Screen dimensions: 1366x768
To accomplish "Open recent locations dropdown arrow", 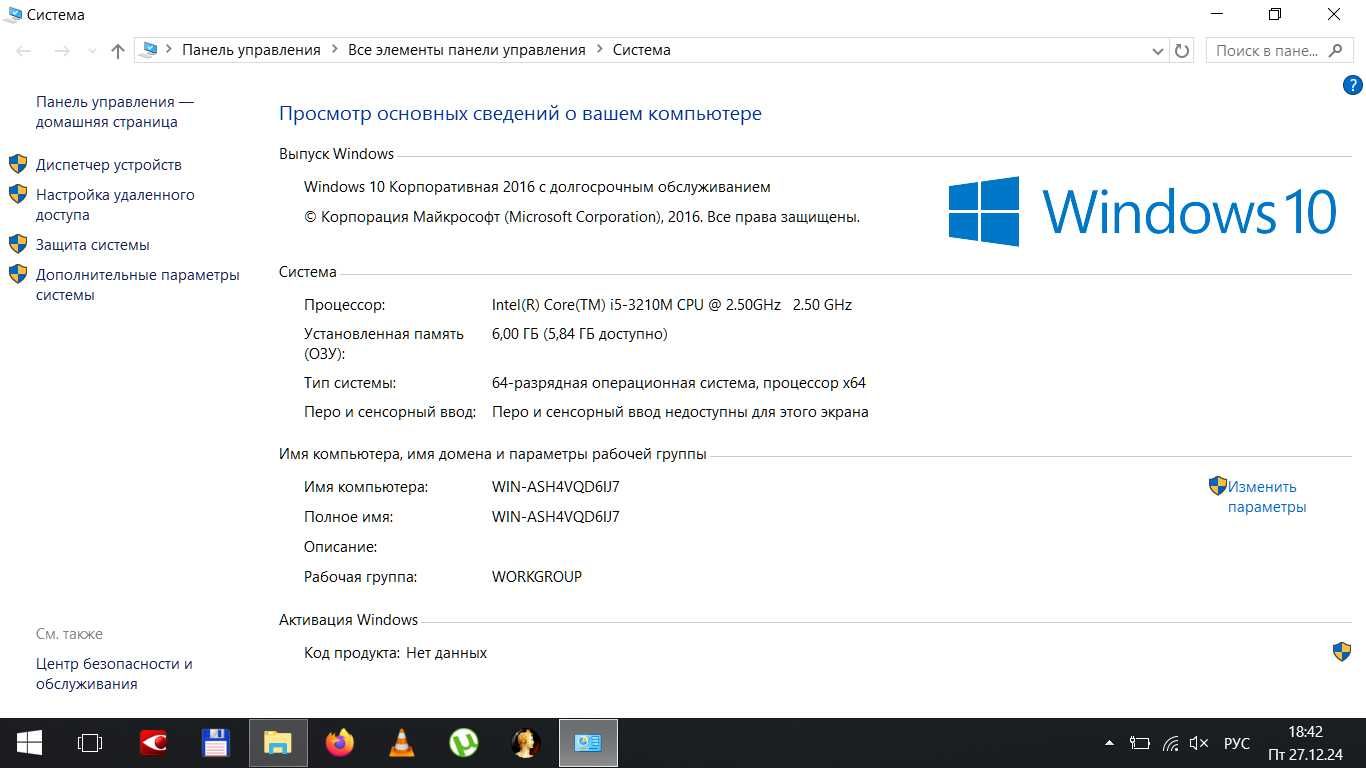I will coord(92,51).
